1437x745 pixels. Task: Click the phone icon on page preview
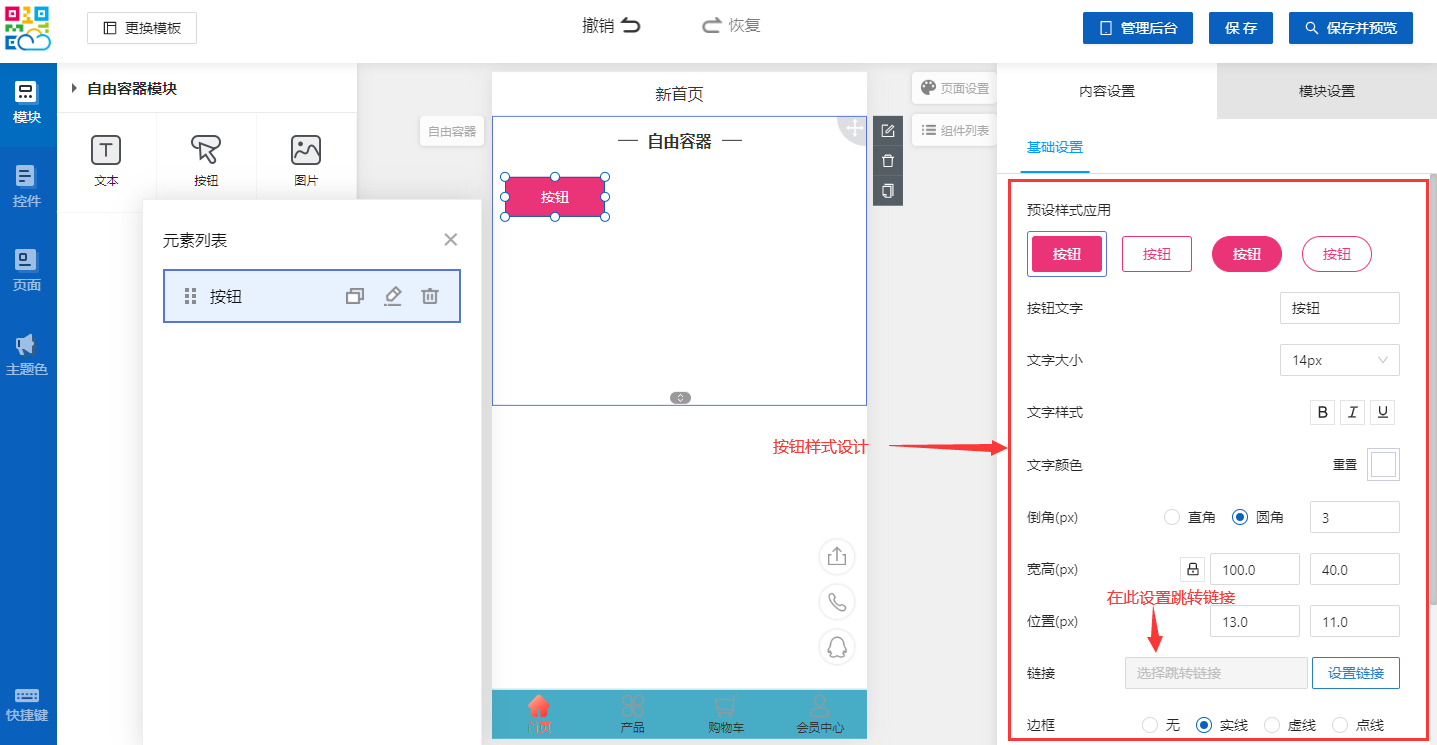tap(837, 602)
